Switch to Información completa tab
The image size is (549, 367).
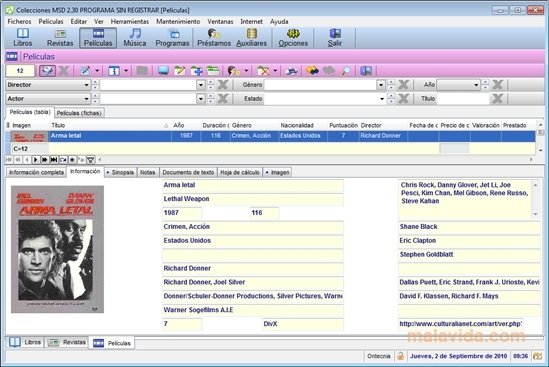click(36, 172)
